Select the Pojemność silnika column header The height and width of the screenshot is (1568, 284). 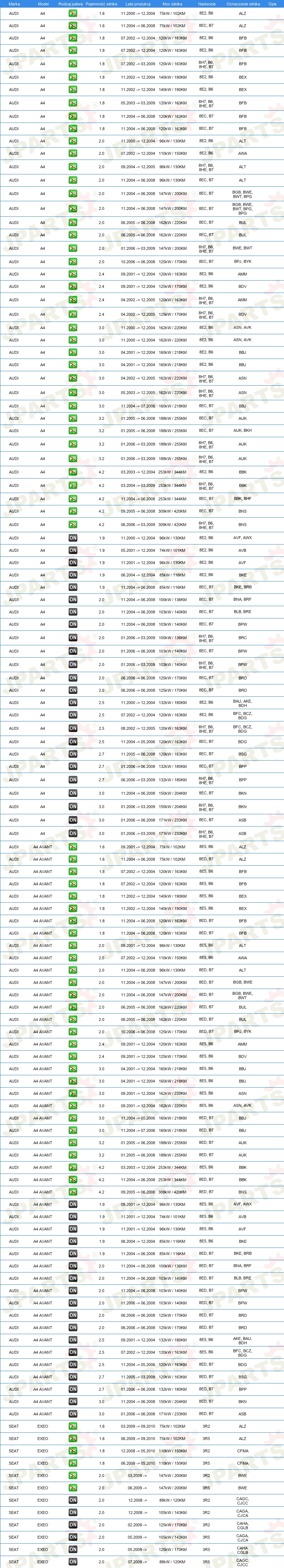pos(101,4)
